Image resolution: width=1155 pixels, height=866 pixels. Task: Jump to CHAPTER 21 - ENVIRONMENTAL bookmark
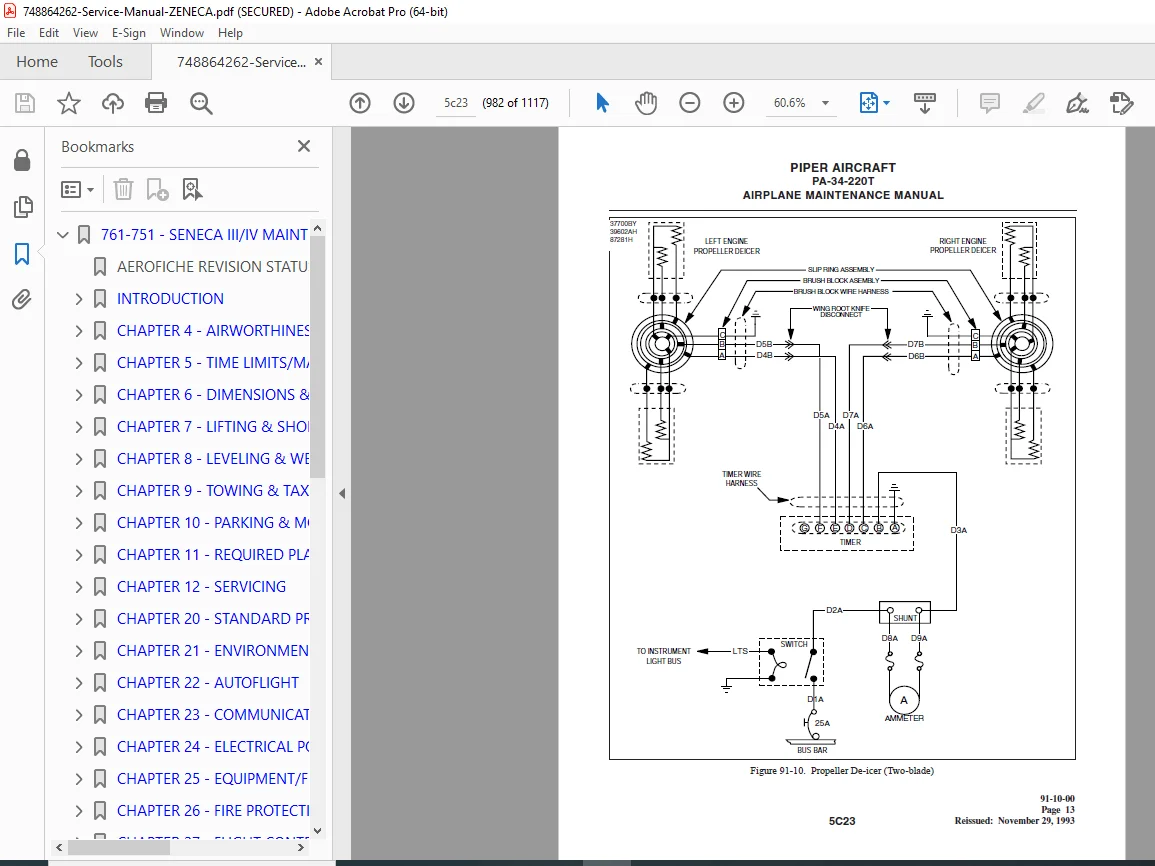click(x=212, y=651)
